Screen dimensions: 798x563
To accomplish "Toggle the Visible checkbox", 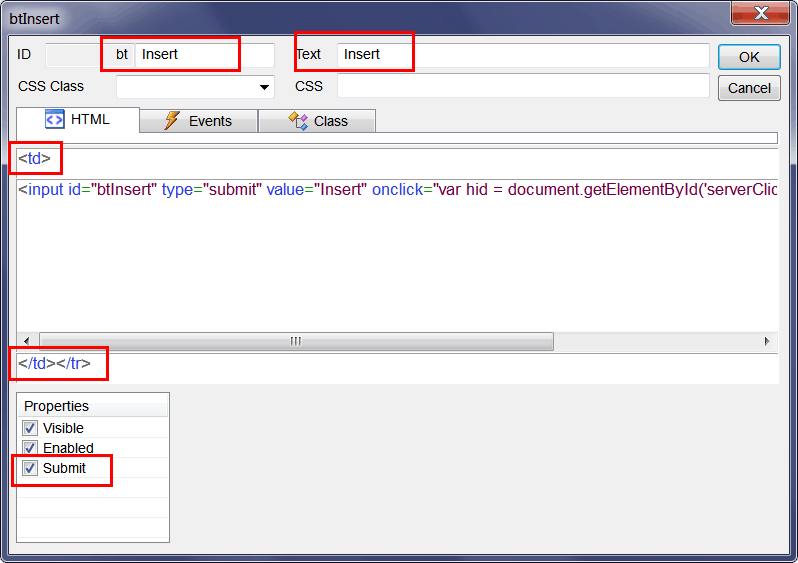I will coord(30,428).
